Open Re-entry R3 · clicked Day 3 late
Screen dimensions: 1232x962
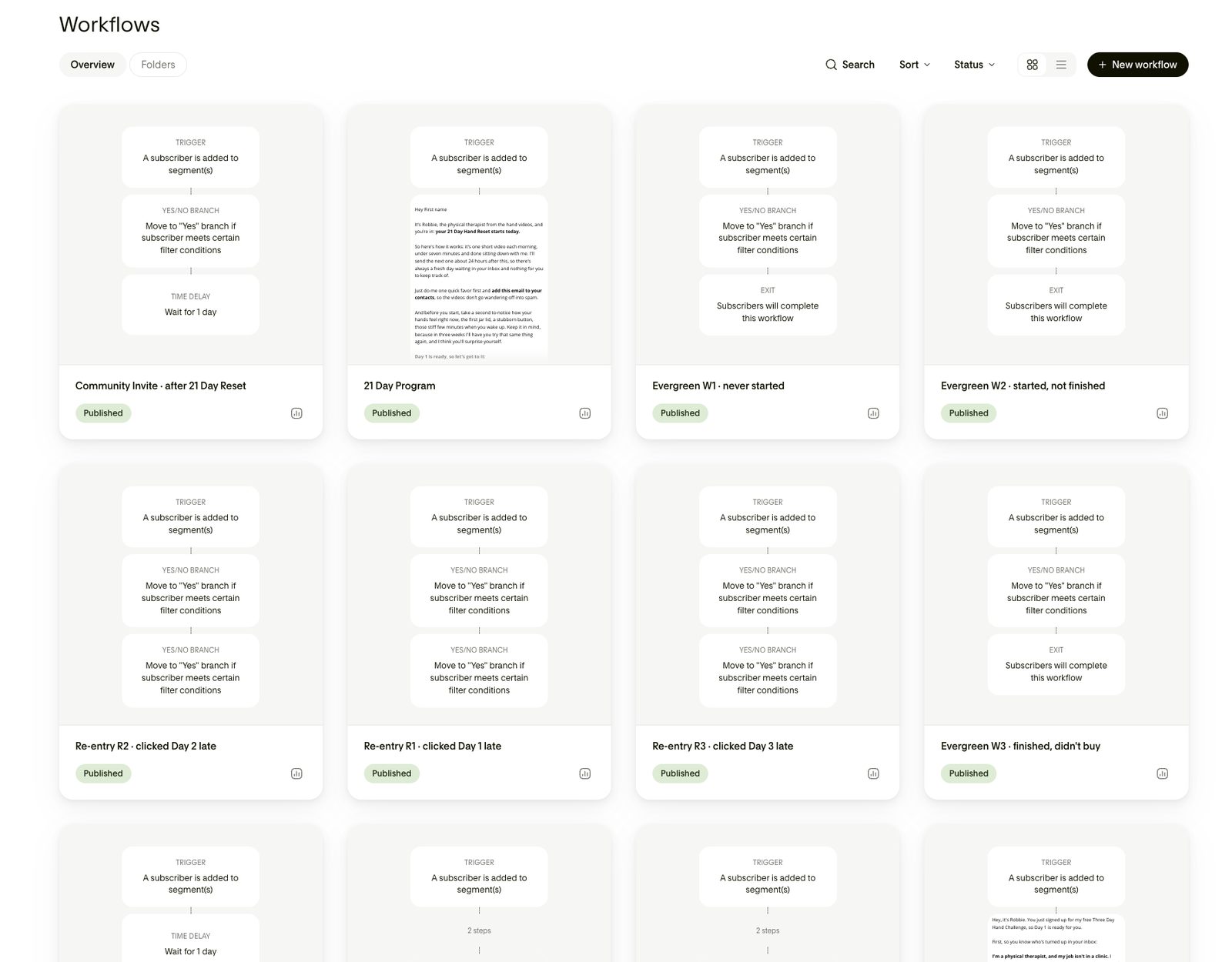pyautogui.click(x=722, y=746)
